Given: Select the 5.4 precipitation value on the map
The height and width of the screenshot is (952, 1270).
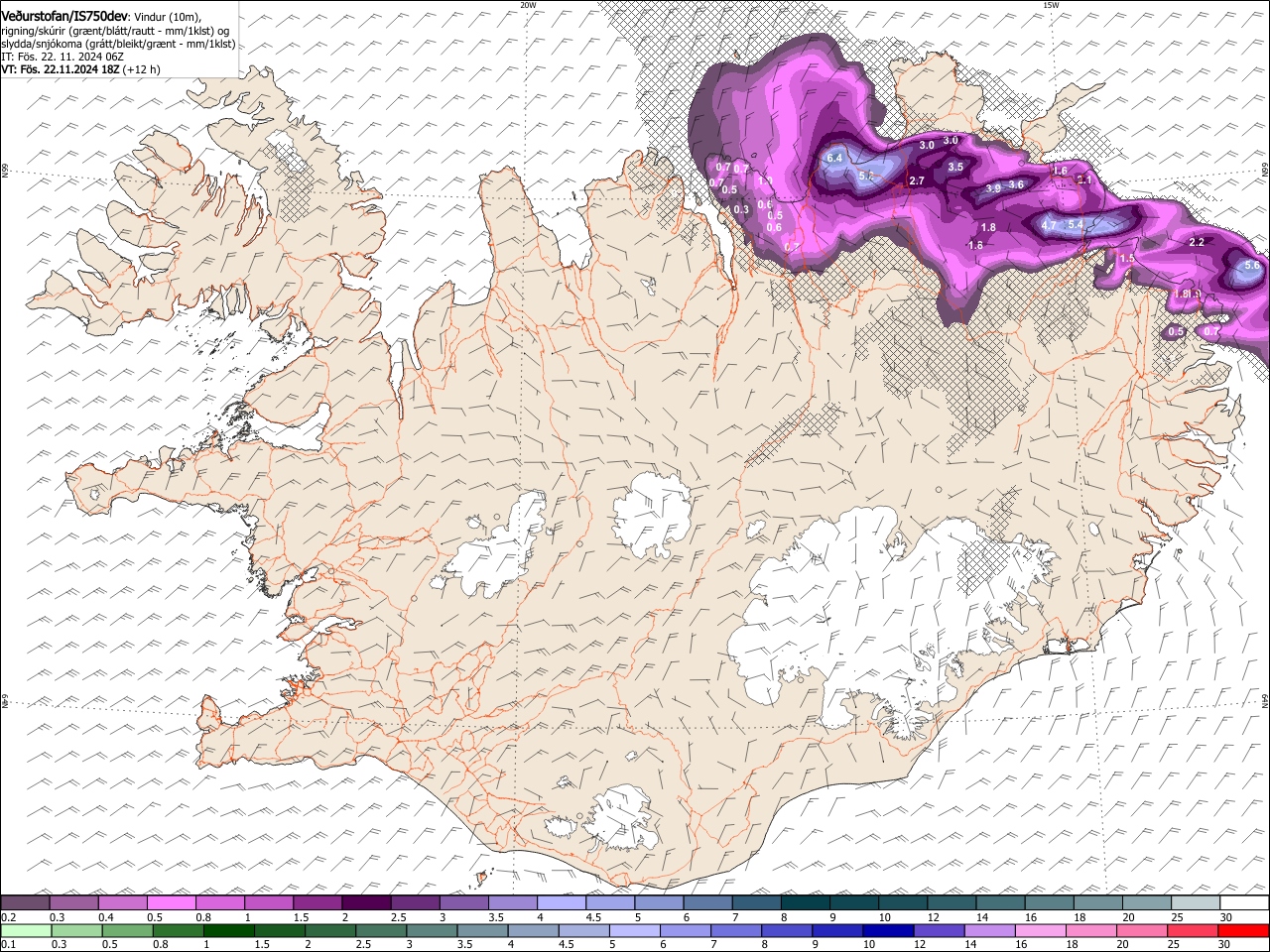Looking at the screenshot, I should 1076,225.
